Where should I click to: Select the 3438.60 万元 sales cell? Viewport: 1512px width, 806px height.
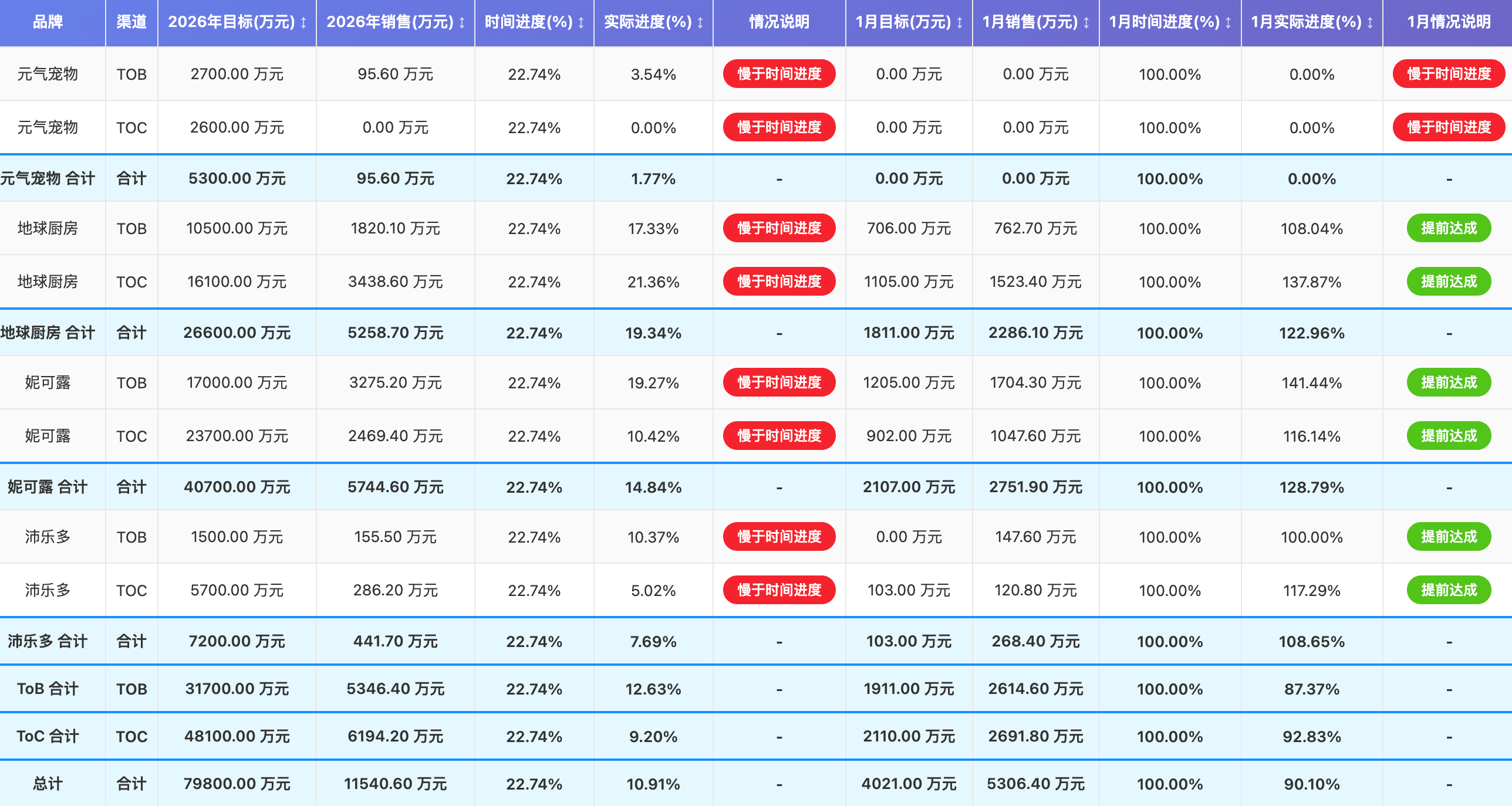coord(396,282)
